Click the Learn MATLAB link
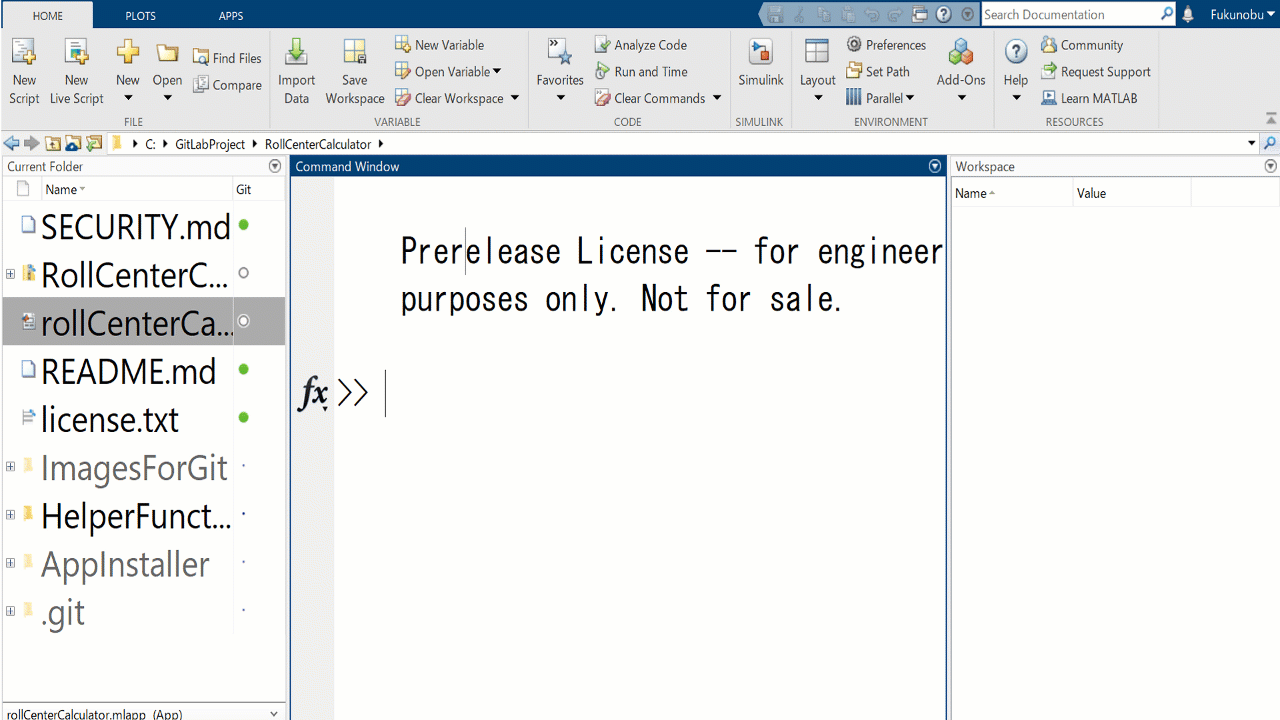Screen dimensions: 1280x720 (1089, 98)
